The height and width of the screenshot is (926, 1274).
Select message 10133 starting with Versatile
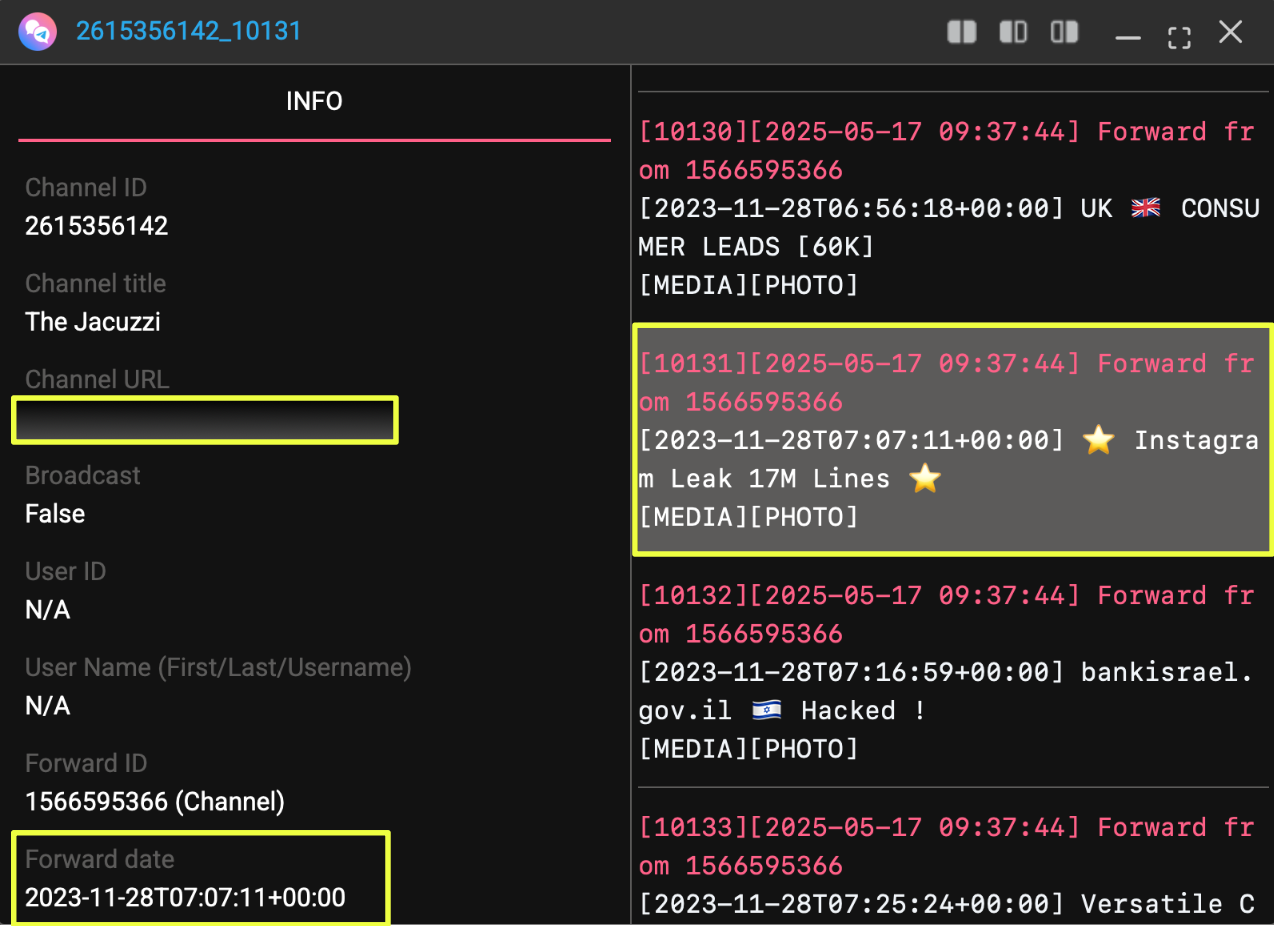pos(948,865)
